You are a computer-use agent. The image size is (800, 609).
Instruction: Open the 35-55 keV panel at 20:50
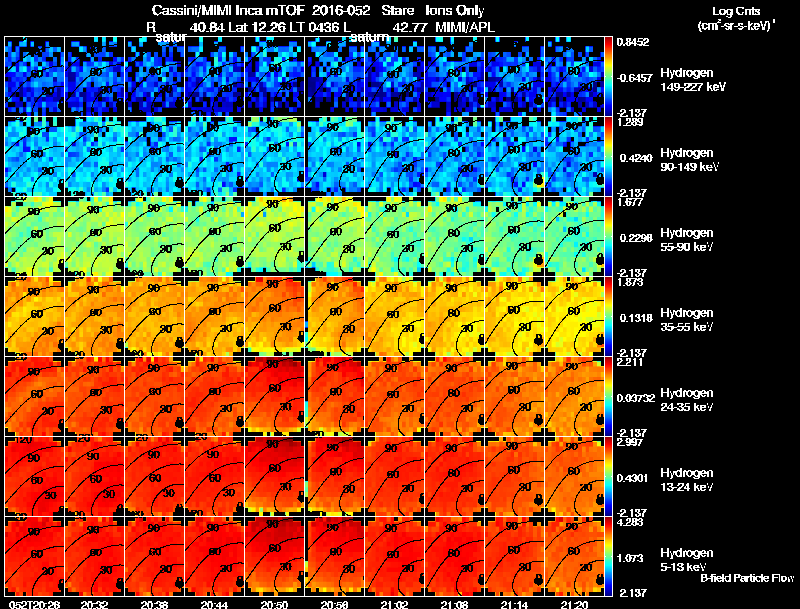(274, 317)
